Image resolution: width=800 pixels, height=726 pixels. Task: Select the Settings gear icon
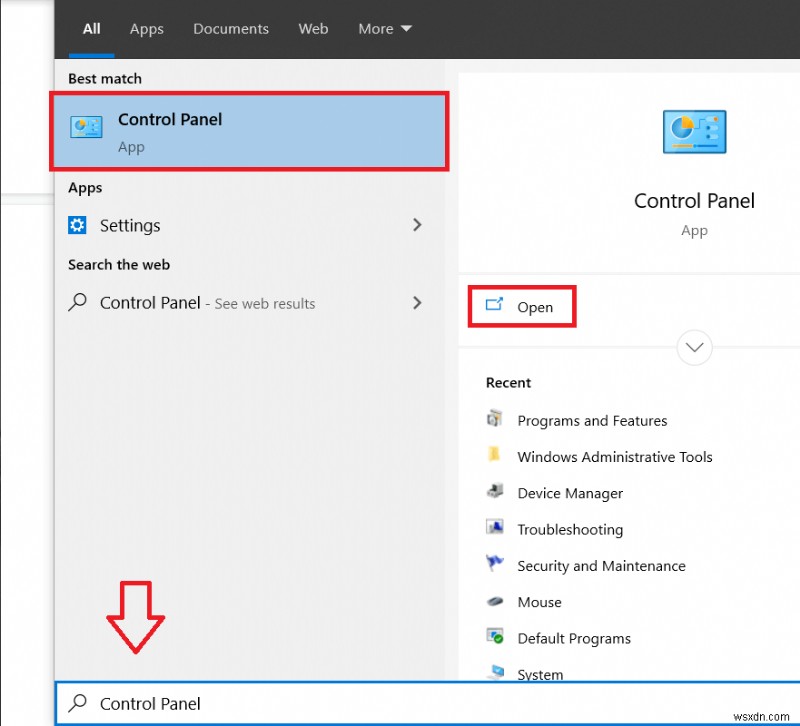click(x=77, y=225)
